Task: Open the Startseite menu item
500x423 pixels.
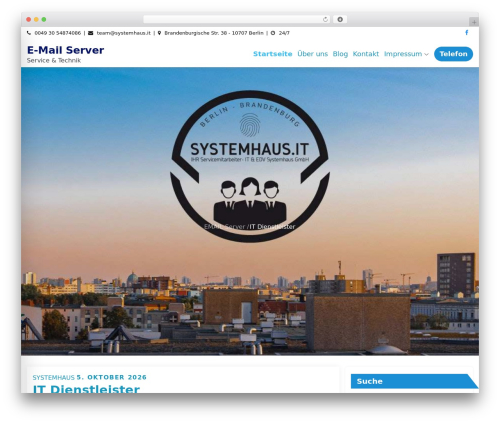Action: pos(273,54)
